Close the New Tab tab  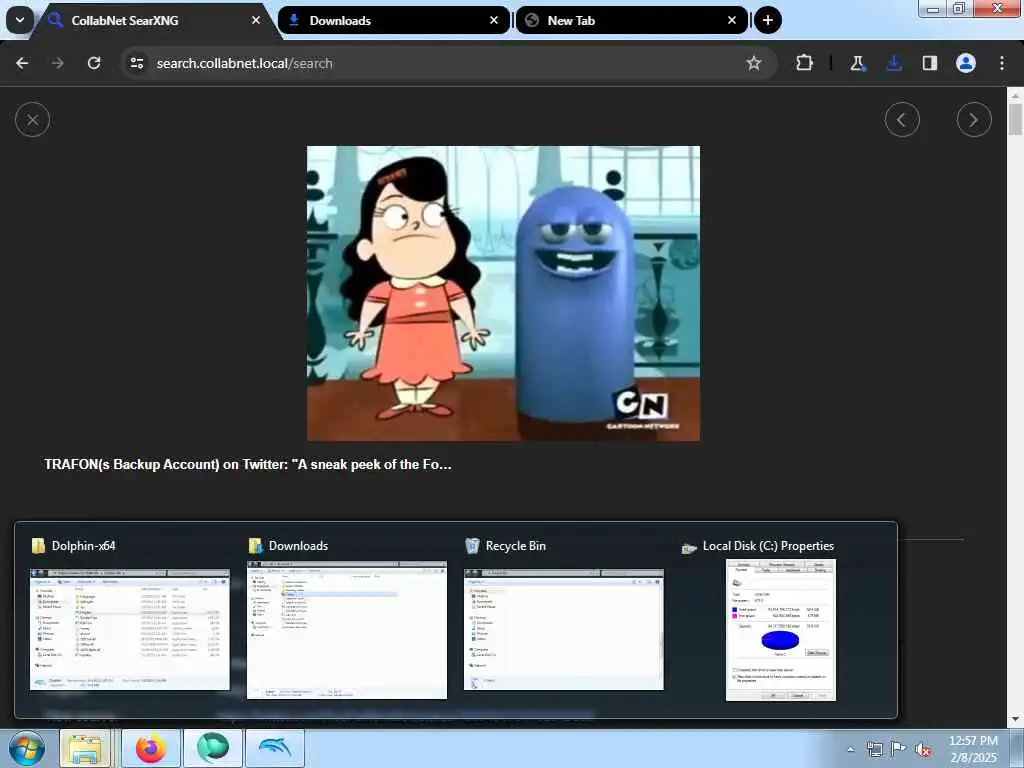click(732, 20)
